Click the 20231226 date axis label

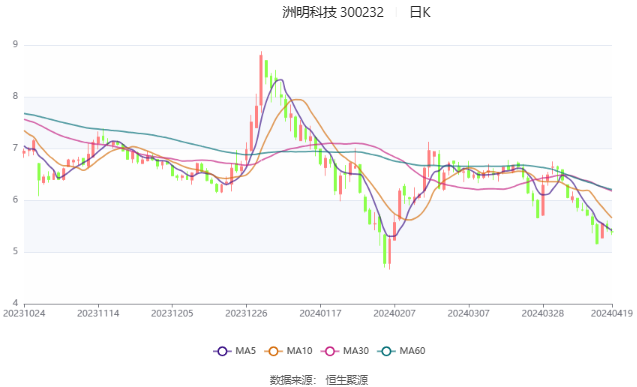(x=246, y=313)
